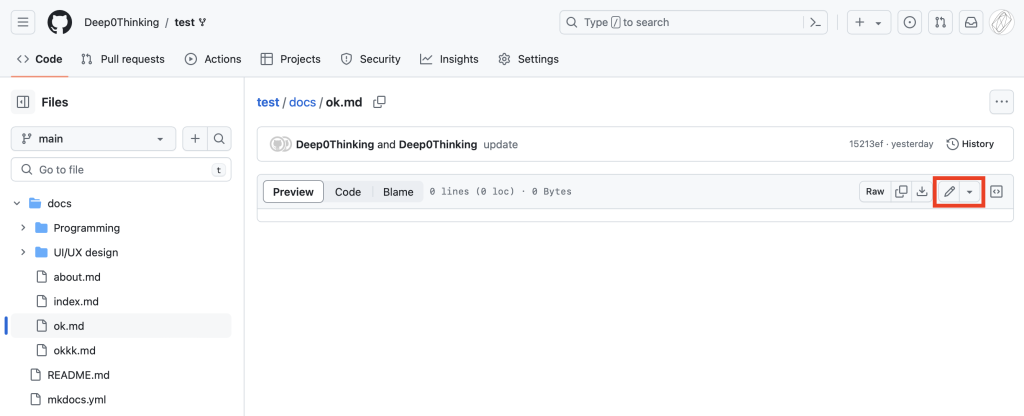Viewport: 1024px width, 416px height.
Task: Open the main branch selector dropdown
Action: [x=93, y=138]
